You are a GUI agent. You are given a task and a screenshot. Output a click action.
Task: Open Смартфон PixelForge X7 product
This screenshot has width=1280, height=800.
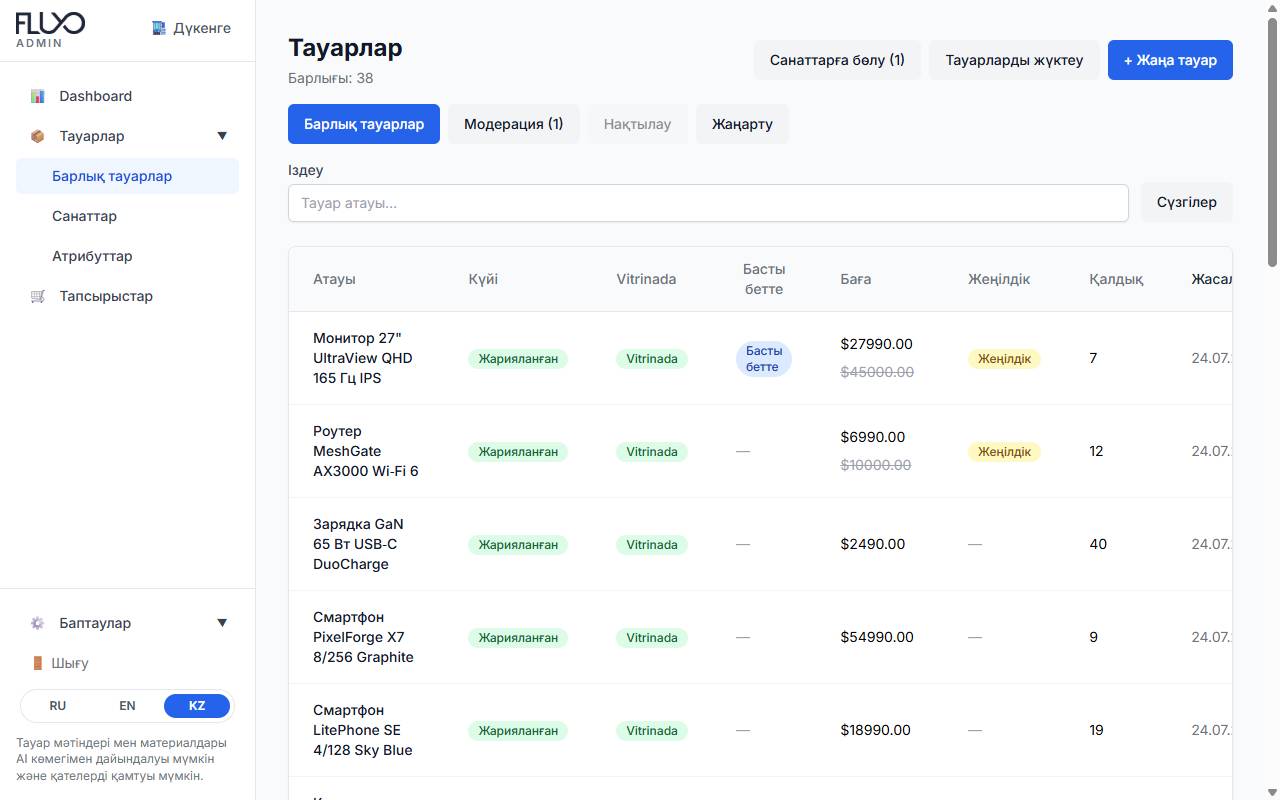(363, 637)
